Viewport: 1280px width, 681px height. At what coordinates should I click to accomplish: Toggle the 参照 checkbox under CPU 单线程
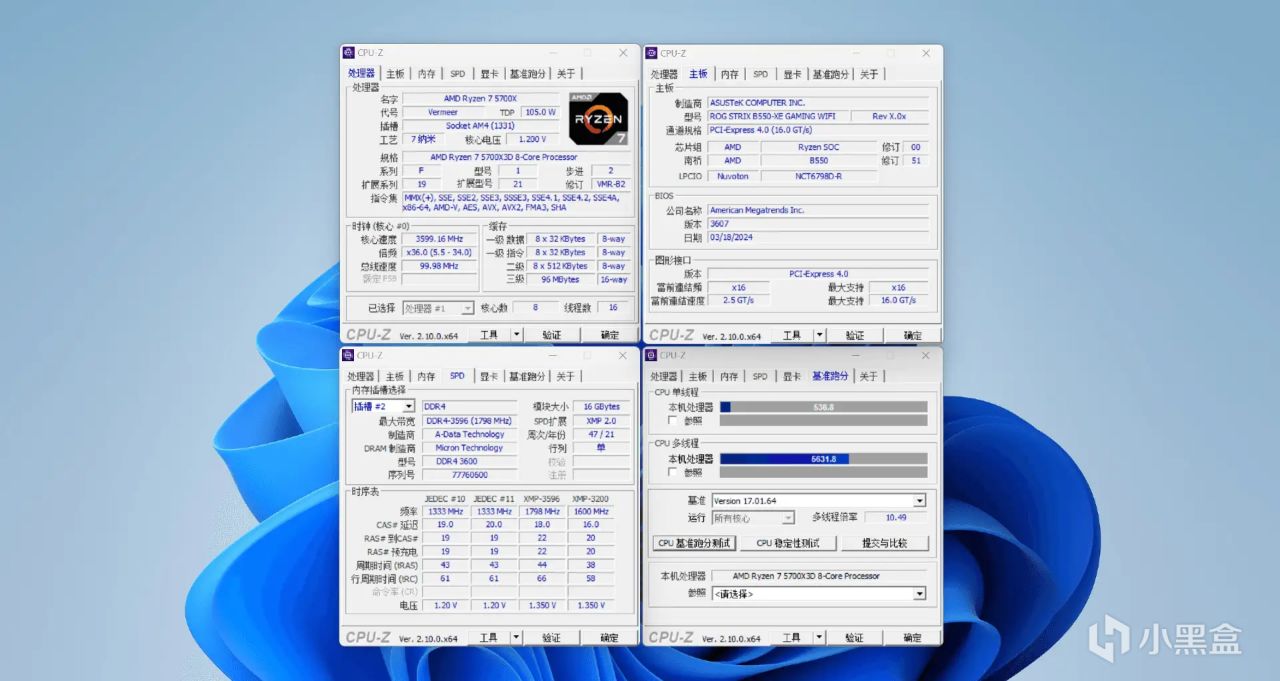click(x=673, y=421)
